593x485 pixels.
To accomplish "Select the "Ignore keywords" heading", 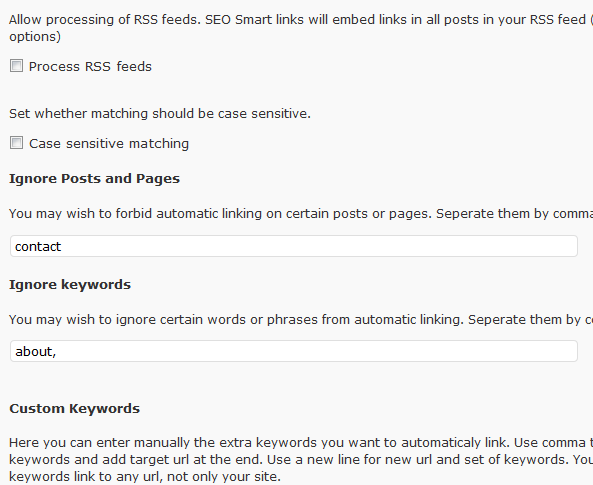I will (70, 284).
